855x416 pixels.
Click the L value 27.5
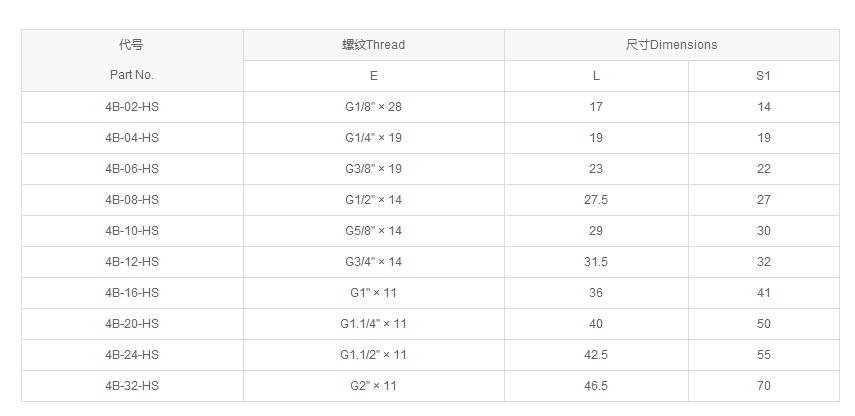tap(596, 200)
